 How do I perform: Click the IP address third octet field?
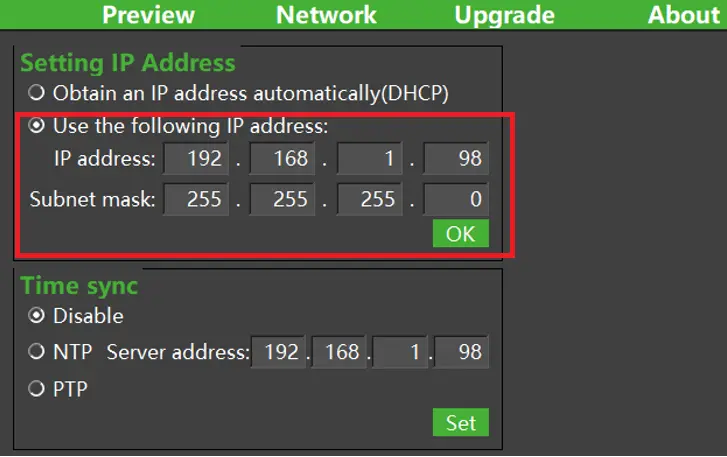(x=369, y=159)
